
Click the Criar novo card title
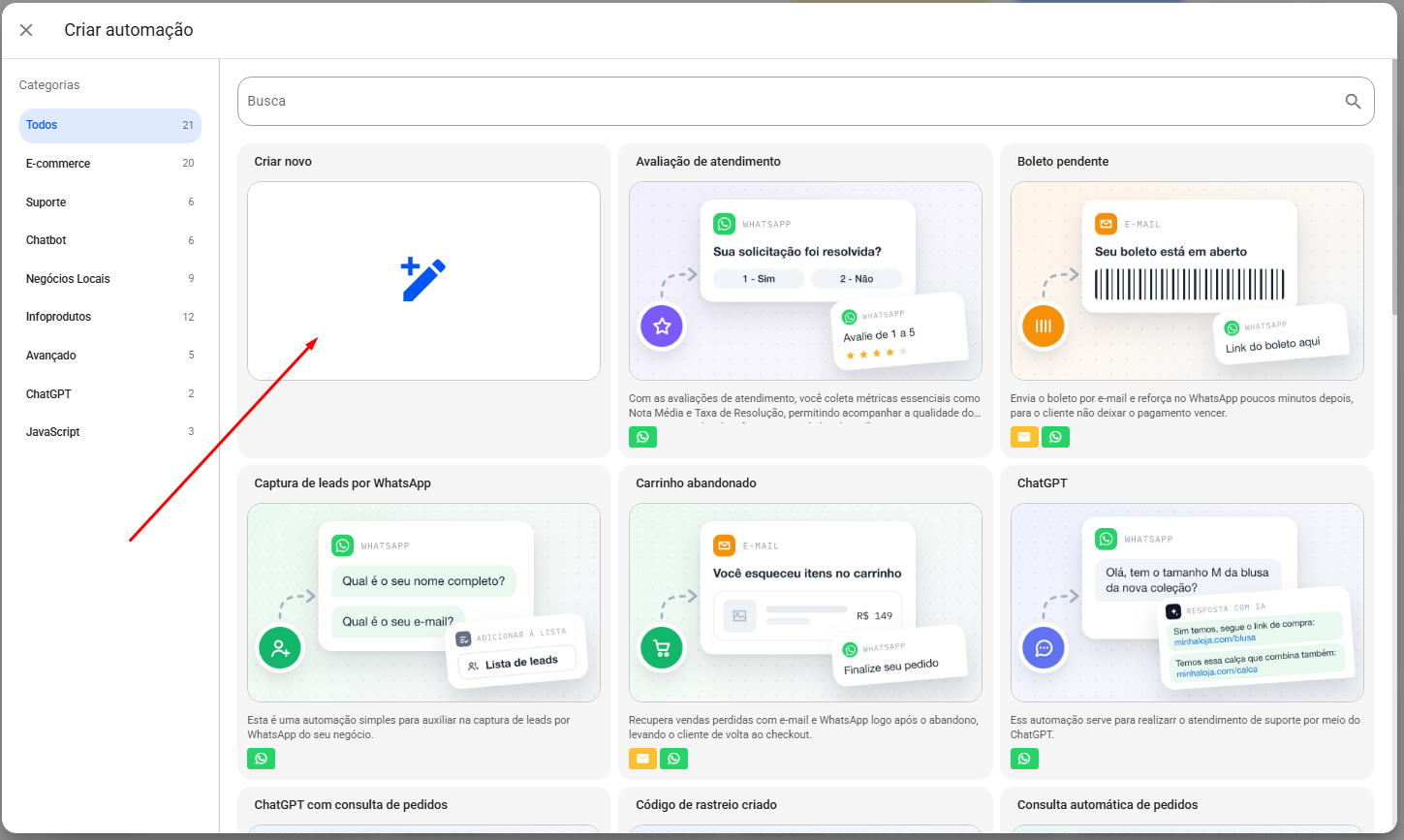coord(283,162)
